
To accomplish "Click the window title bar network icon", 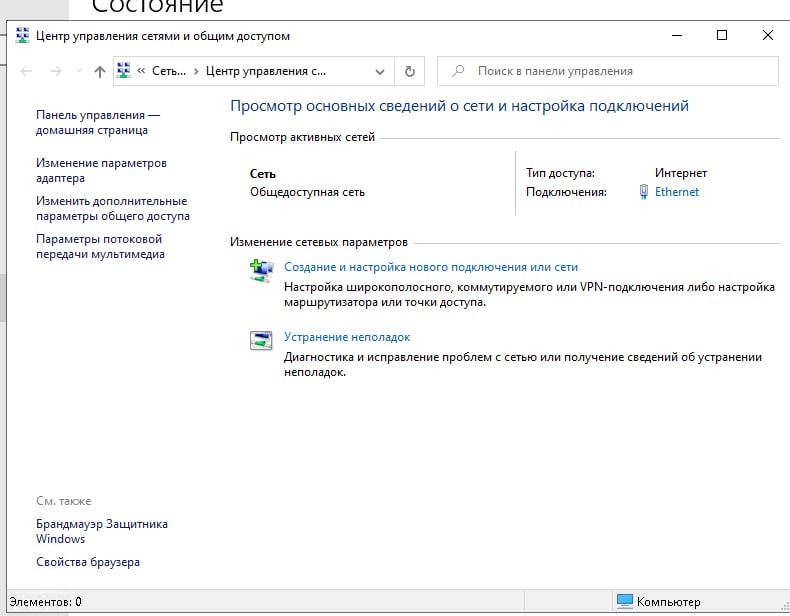I will (x=22, y=36).
